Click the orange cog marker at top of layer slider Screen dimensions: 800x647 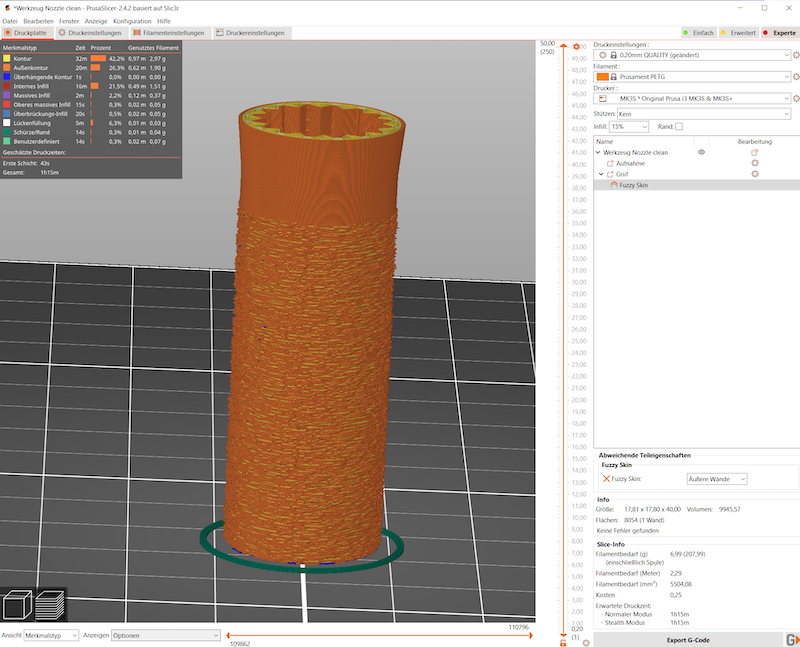pos(576,46)
